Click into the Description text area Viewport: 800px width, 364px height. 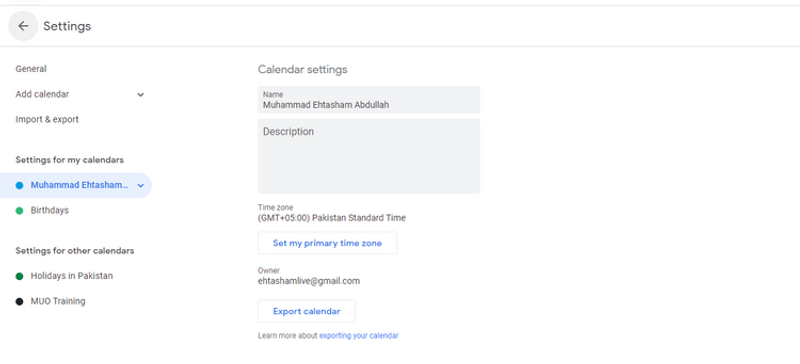tap(368, 156)
